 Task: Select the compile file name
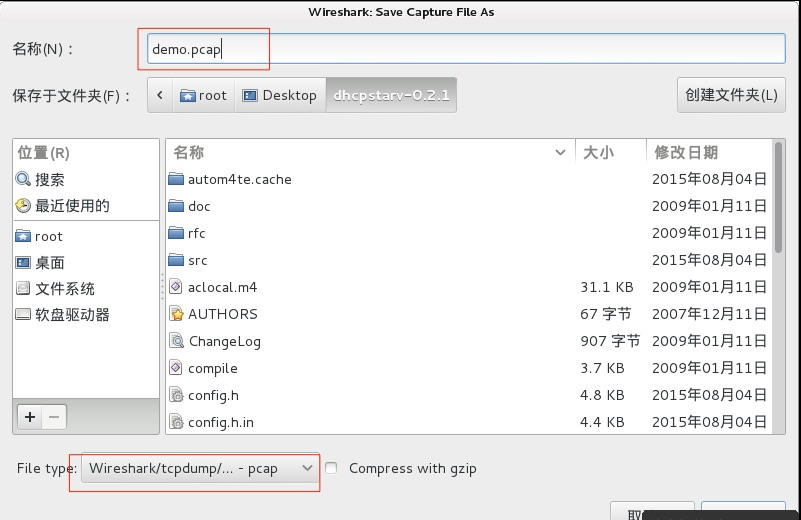click(x=213, y=368)
